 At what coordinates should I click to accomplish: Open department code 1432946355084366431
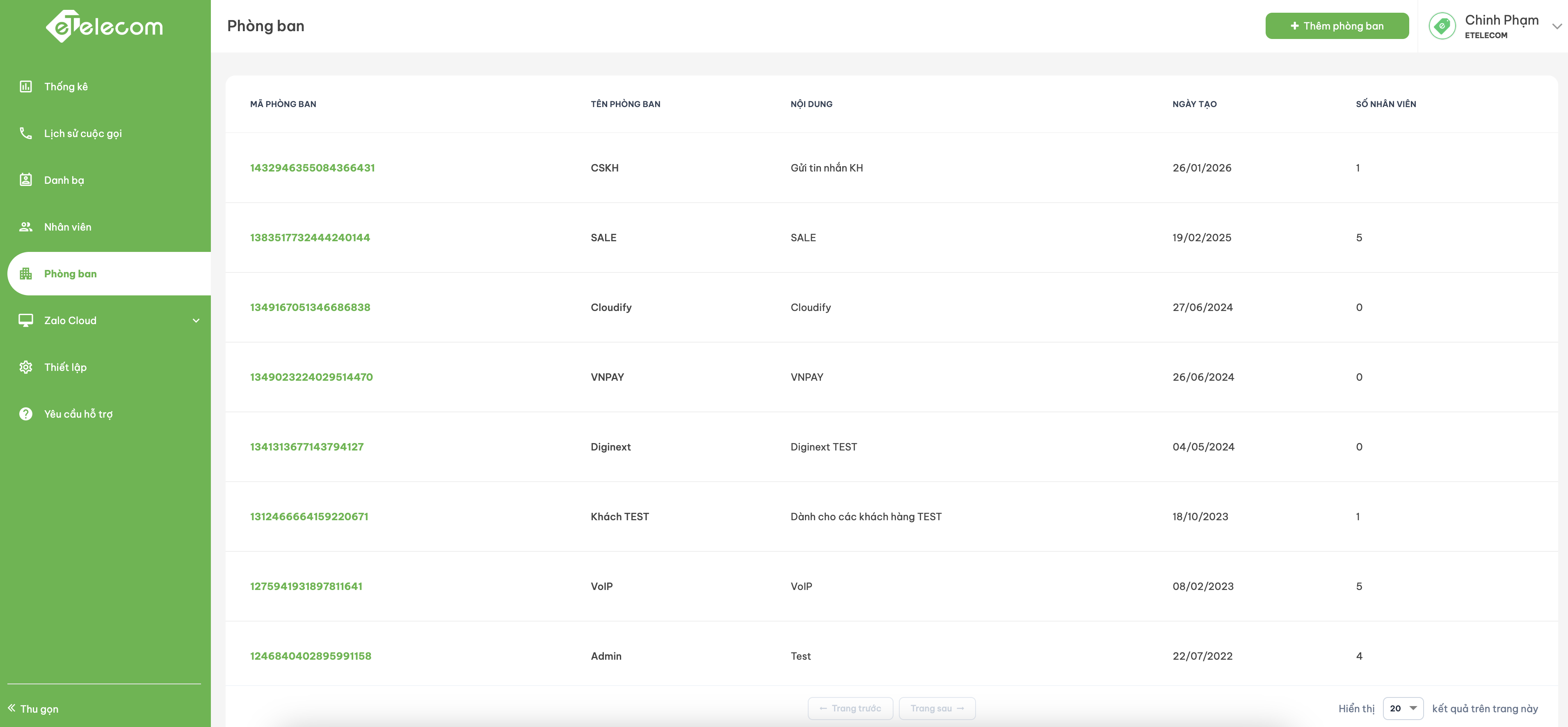pyautogui.click(x=312, y=167)
